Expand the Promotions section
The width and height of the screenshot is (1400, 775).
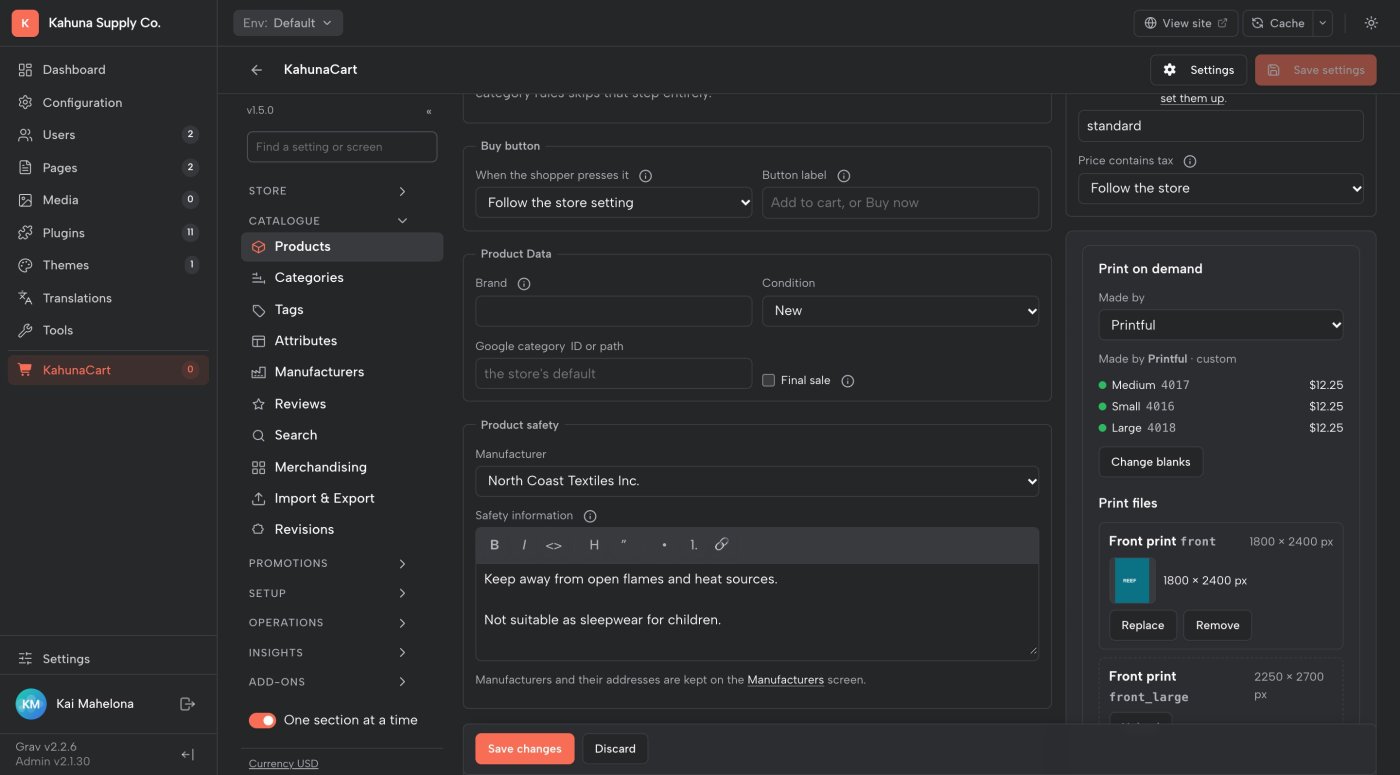(329, 564)
